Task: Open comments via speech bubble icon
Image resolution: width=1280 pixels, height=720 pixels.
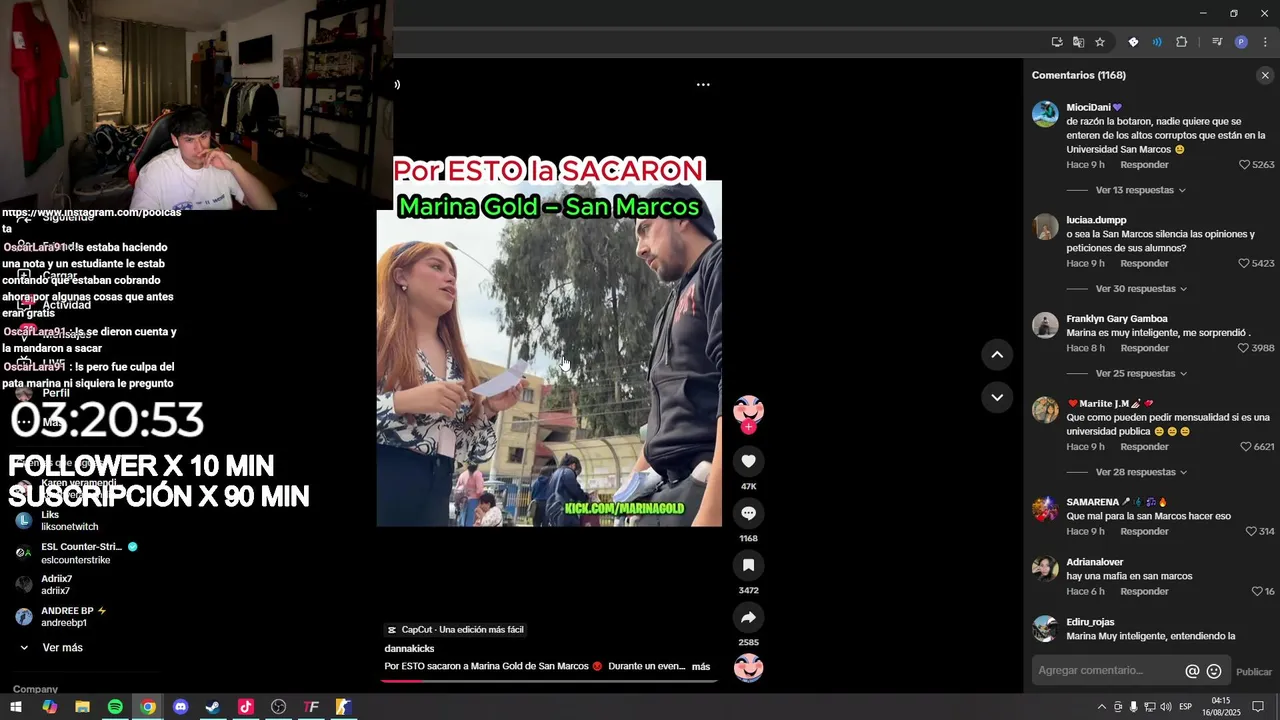Action: pos(748,513)
